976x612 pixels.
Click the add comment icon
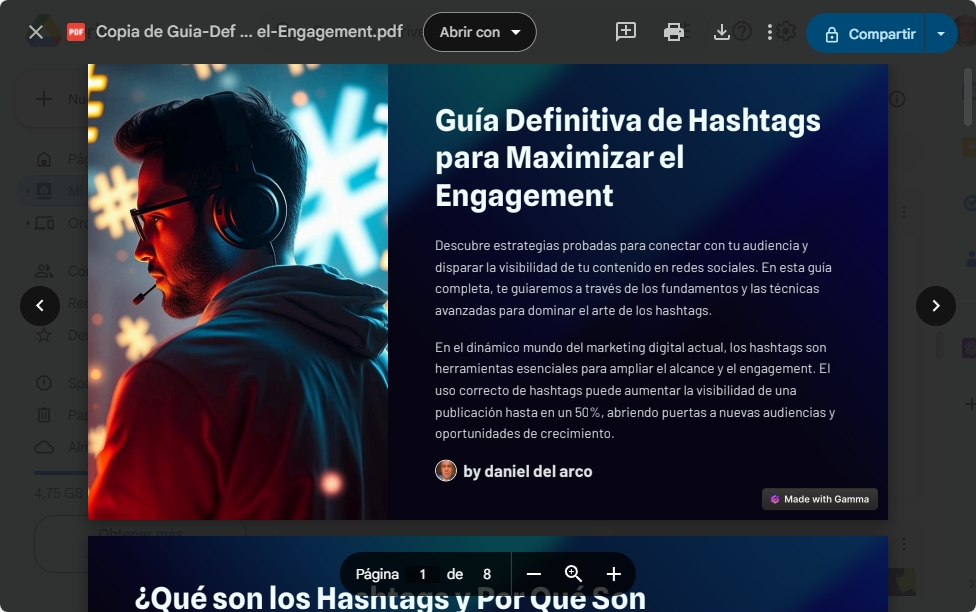point(626,32)
